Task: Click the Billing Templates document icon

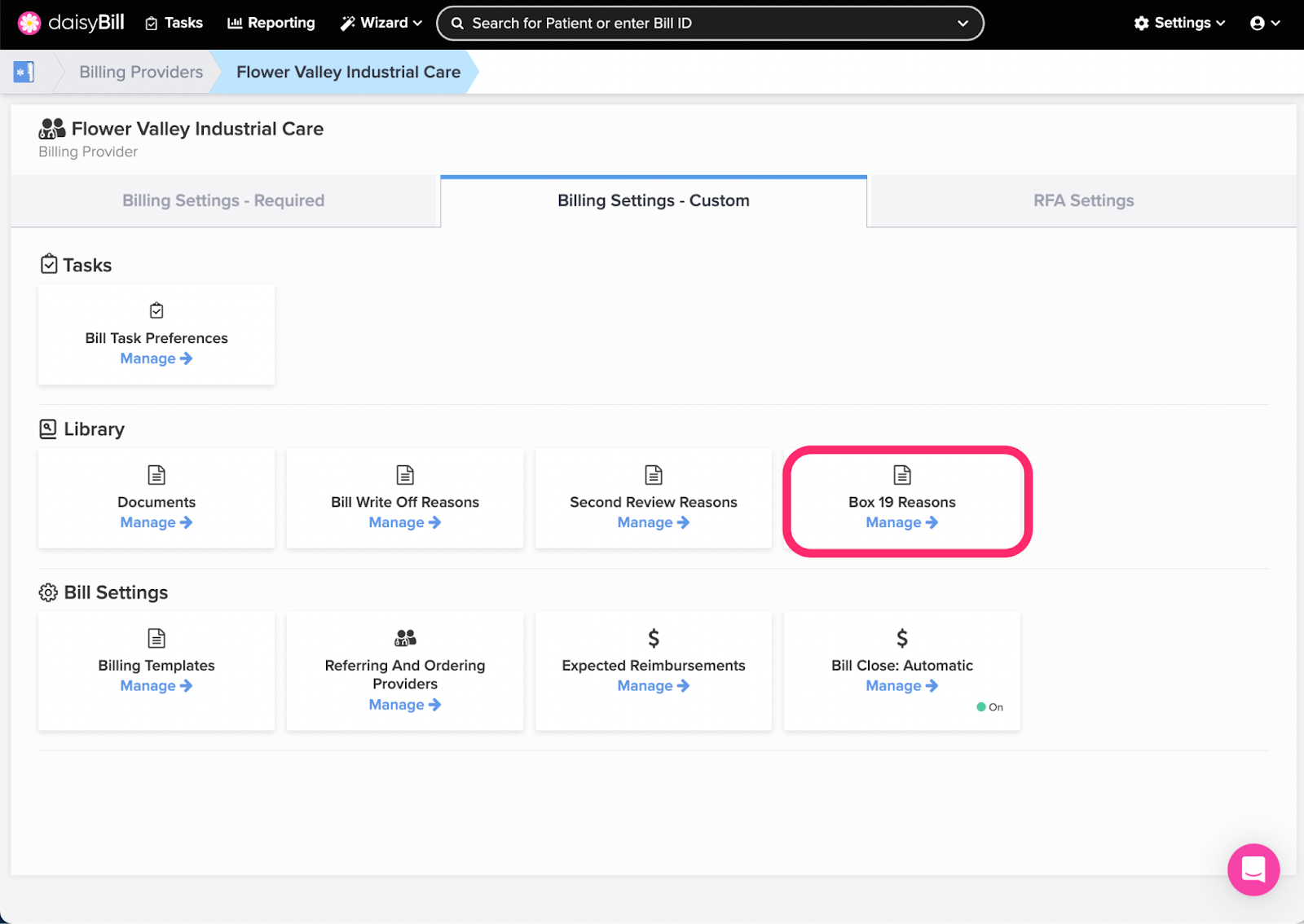Action: (156, 638)
